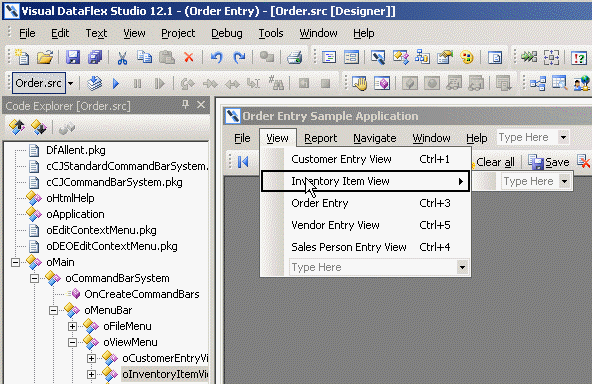Delete with the red X icon
The image size is (592, 384).
(189, 57)
